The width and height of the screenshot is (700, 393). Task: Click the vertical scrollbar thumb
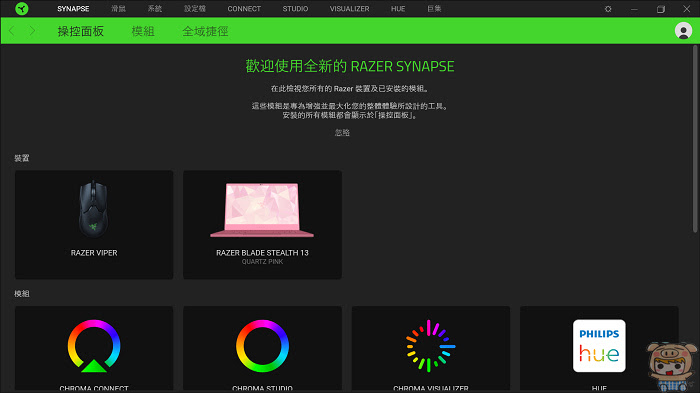[695, 138]
